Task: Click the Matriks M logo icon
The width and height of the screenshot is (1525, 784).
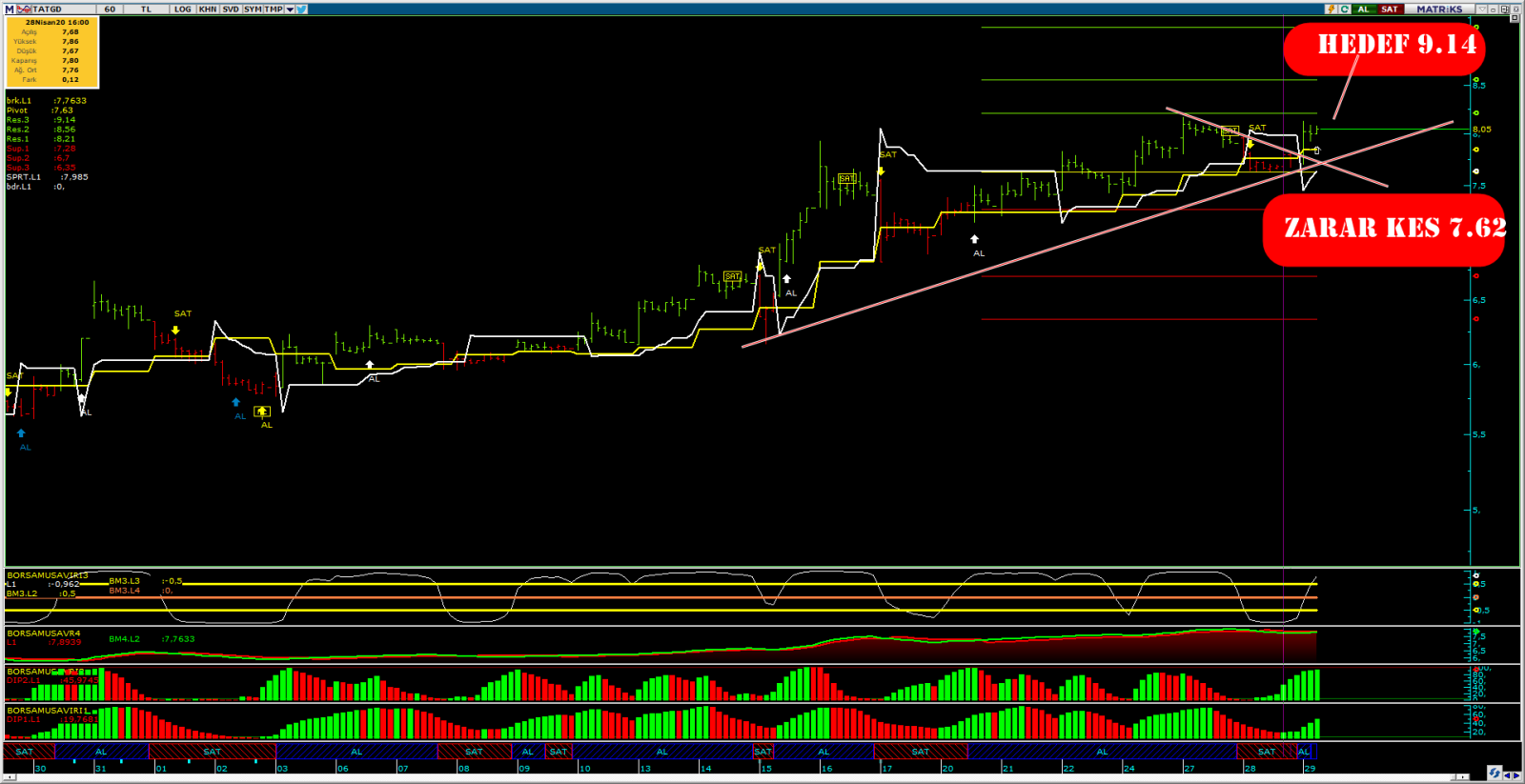Action: pyautogui.click(x=10, y=9)
